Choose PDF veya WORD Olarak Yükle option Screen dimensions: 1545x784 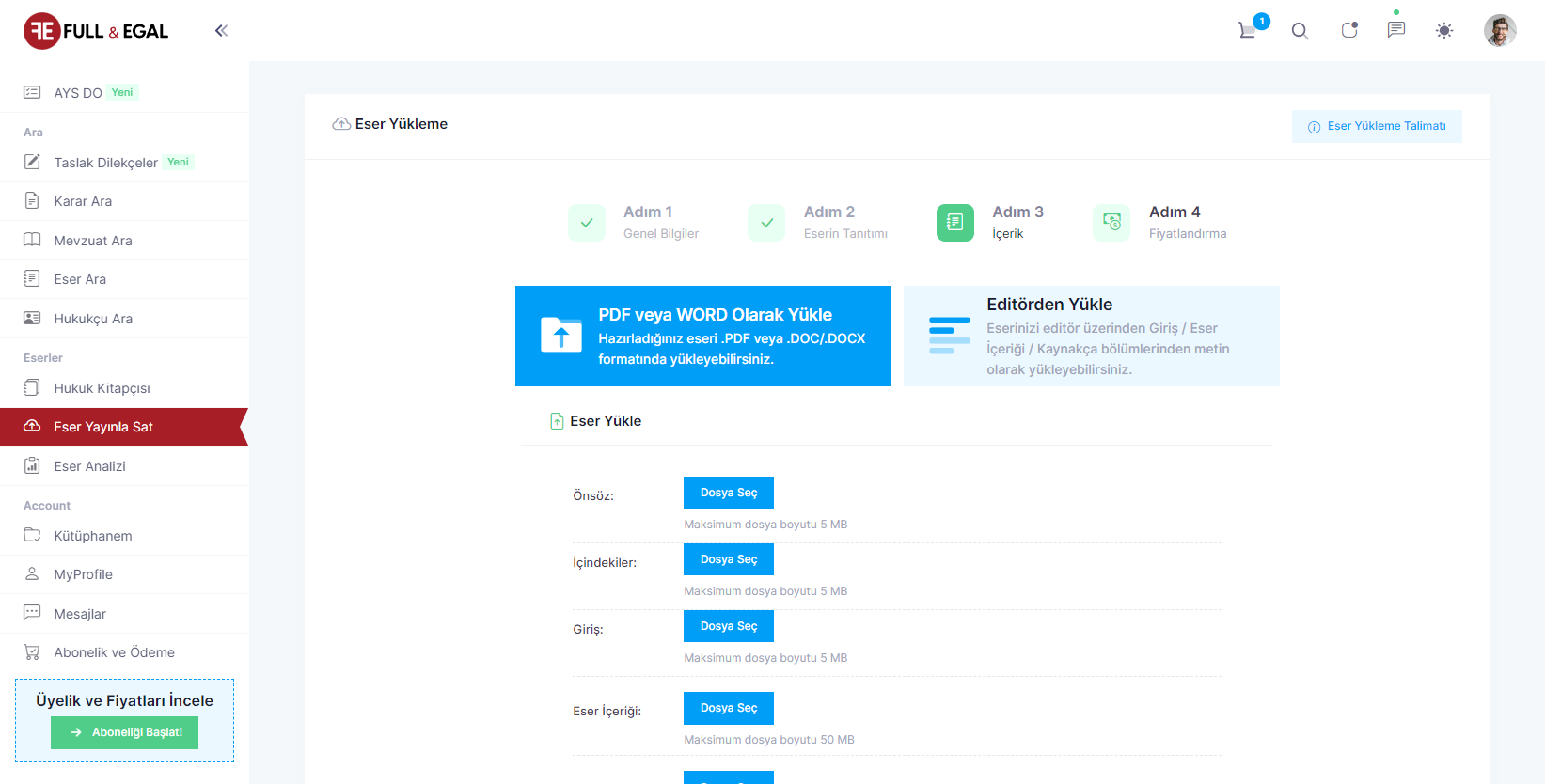[702, 337]
